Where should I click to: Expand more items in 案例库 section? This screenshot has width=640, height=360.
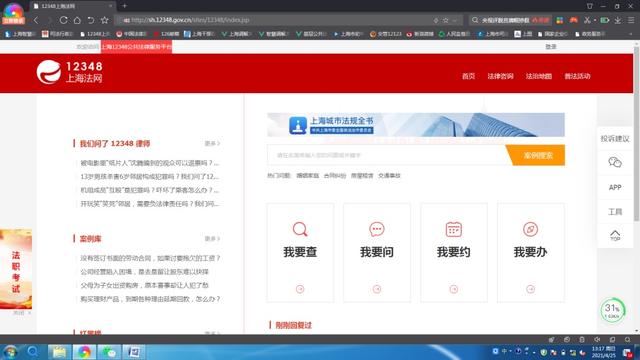pyautogui.click(x=212, y=239)
